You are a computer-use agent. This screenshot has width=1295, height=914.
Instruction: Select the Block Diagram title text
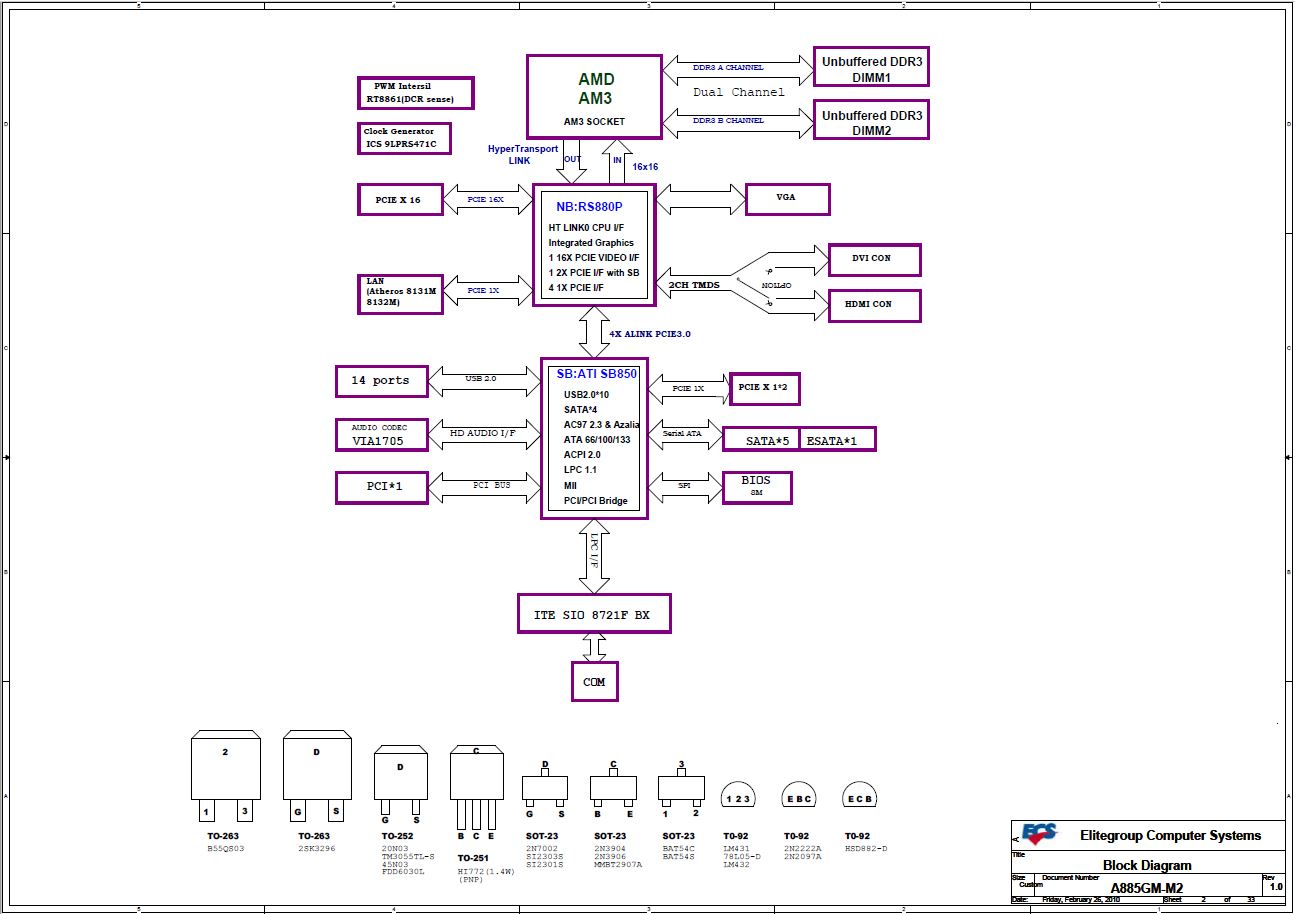[1147, 865]
